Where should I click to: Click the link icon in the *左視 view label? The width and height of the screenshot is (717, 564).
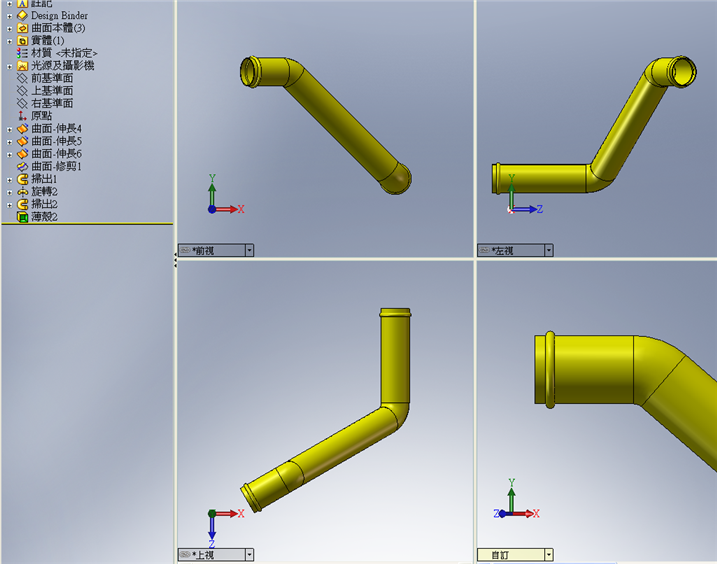(x=484, y=250)
